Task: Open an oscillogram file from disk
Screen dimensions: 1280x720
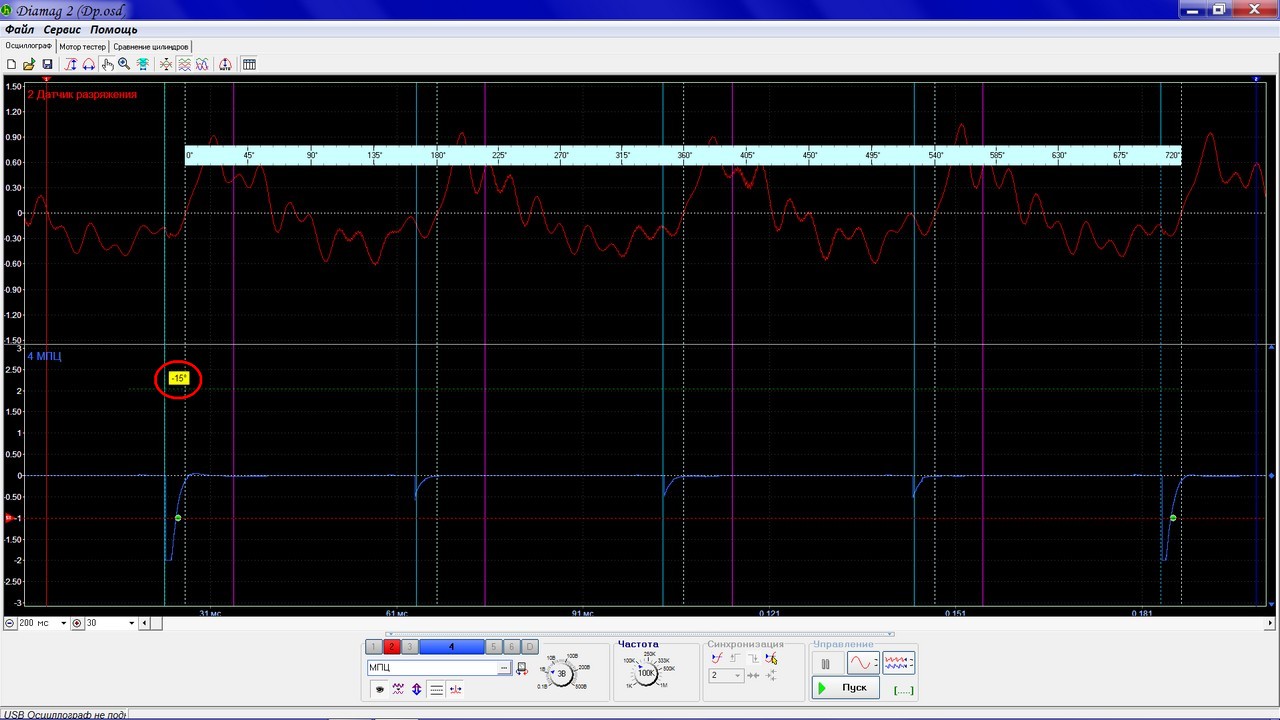Action: coord(29,64)
